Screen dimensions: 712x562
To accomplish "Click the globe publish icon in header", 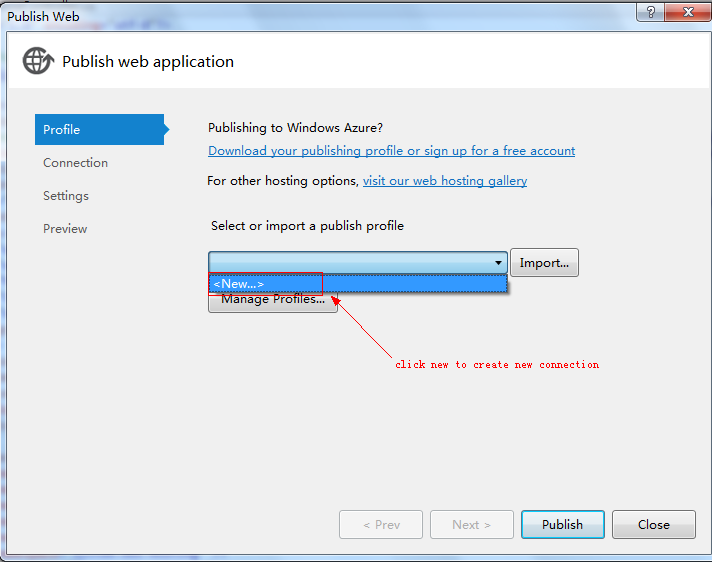I will 38,61.
